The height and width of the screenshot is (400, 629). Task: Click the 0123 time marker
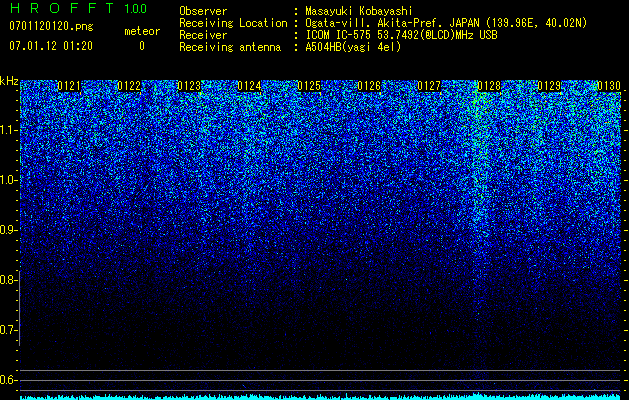tap(189, 86)
